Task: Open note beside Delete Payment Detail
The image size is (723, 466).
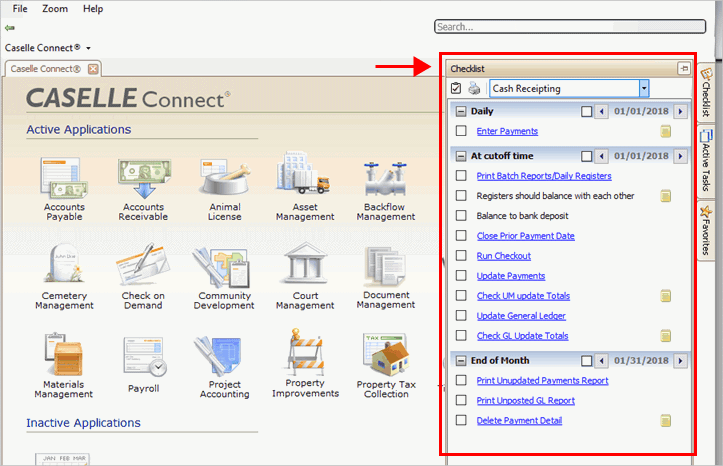Action: click(x=665, y=421)
